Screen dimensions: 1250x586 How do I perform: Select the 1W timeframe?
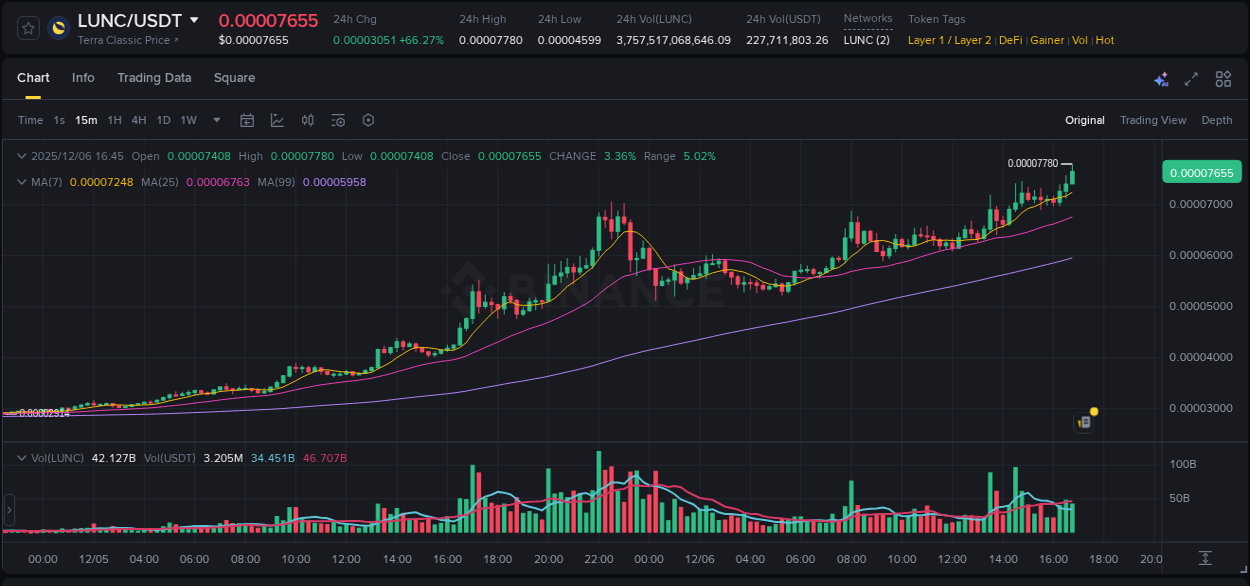point(188,120)
